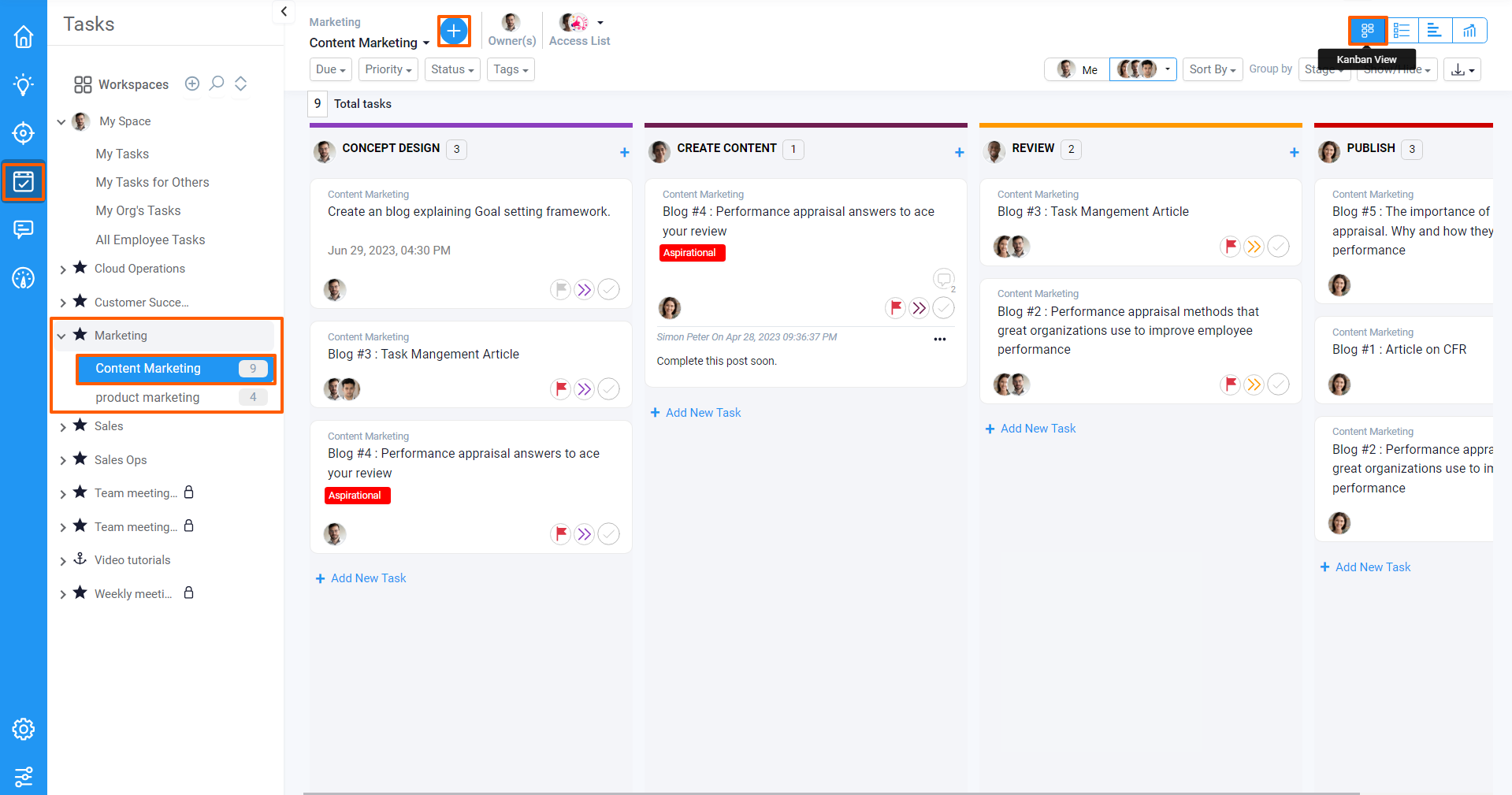Click the Access List button
Viewport: 1512px width, 795px height.
580,31
